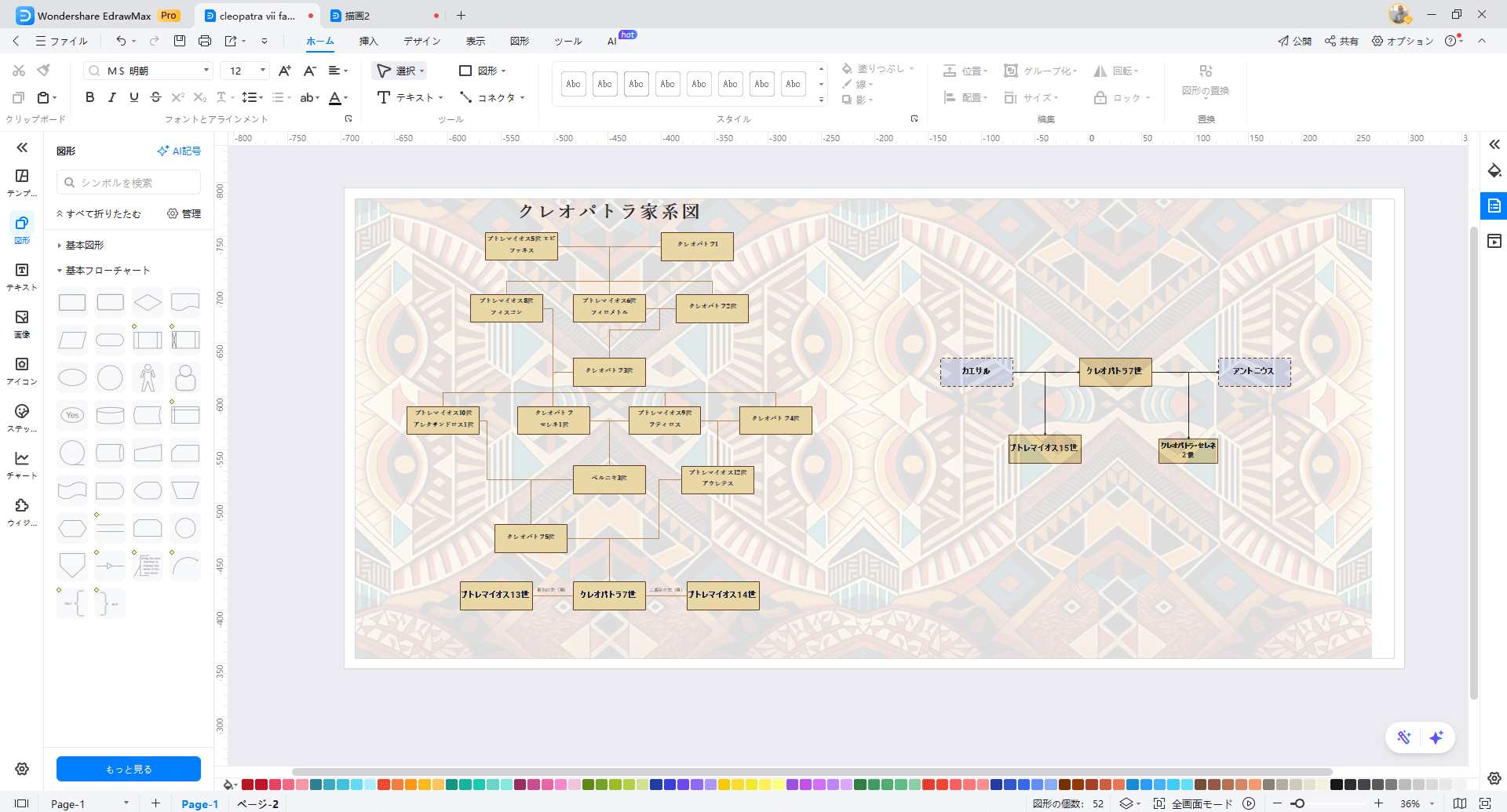Select the コネクタ tool
Image resolution: width=1507 pixels, height=812 pixels.
pos(491,97)
